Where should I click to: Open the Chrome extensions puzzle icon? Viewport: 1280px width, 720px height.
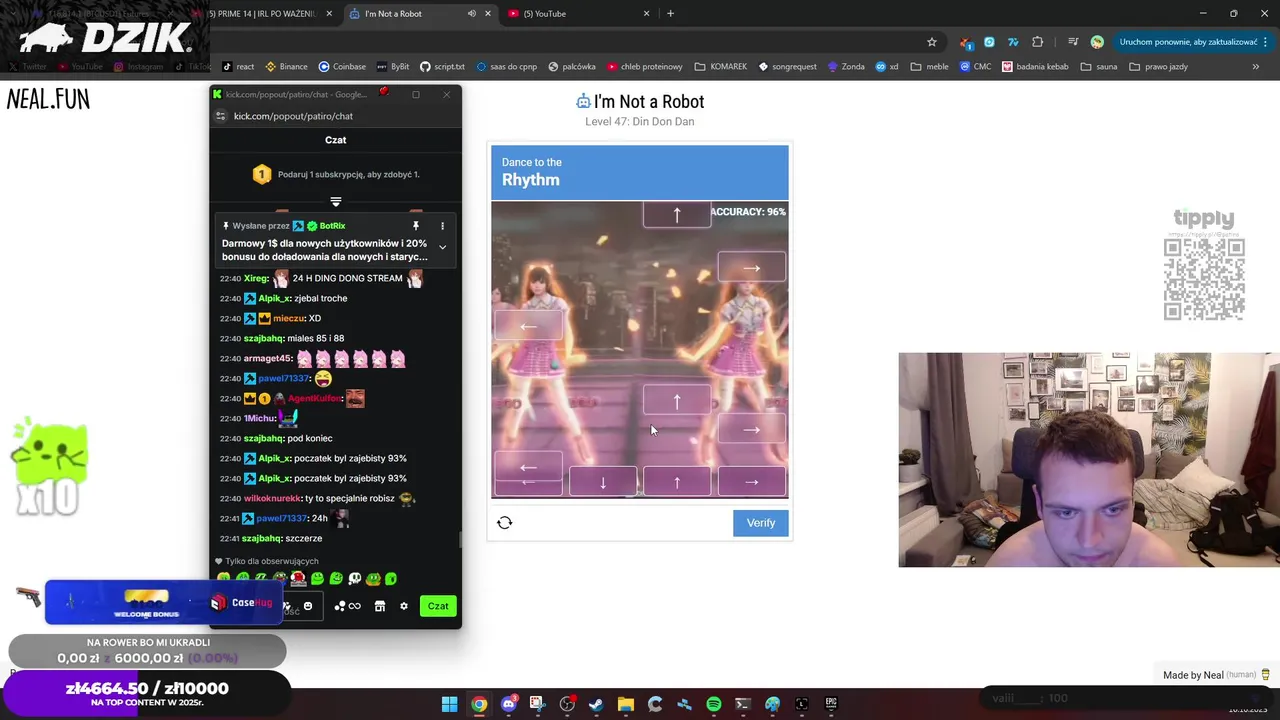point(1037,42)
